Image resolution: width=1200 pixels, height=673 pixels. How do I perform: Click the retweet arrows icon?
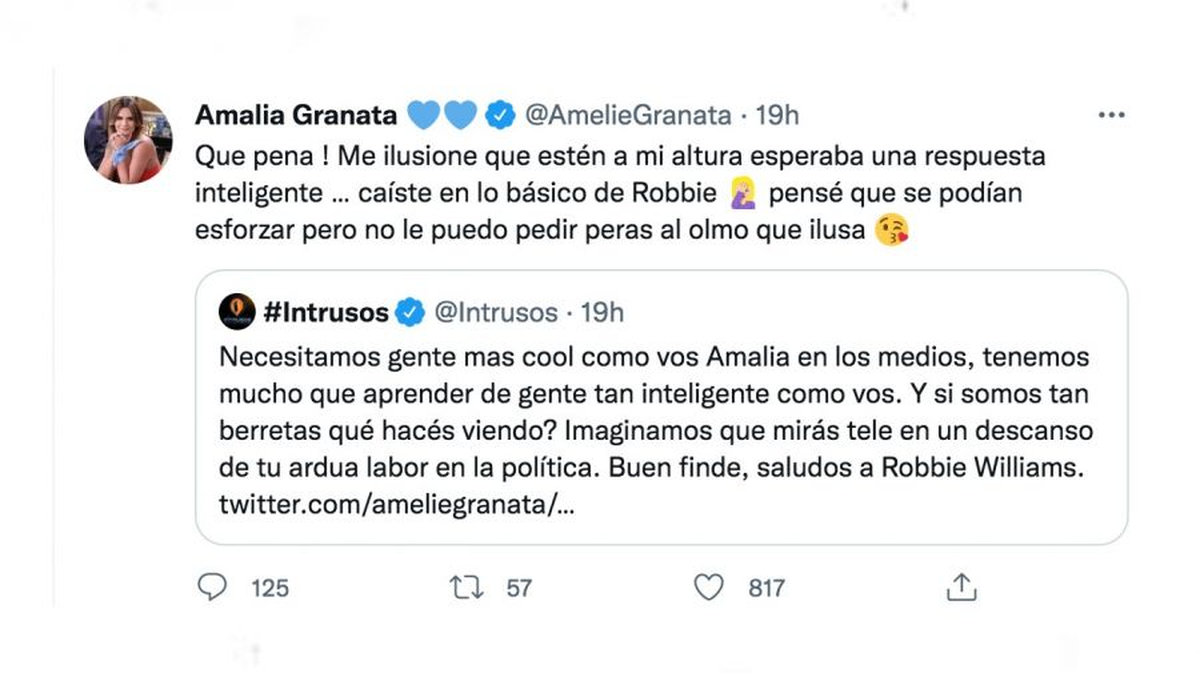click(466, 587)
